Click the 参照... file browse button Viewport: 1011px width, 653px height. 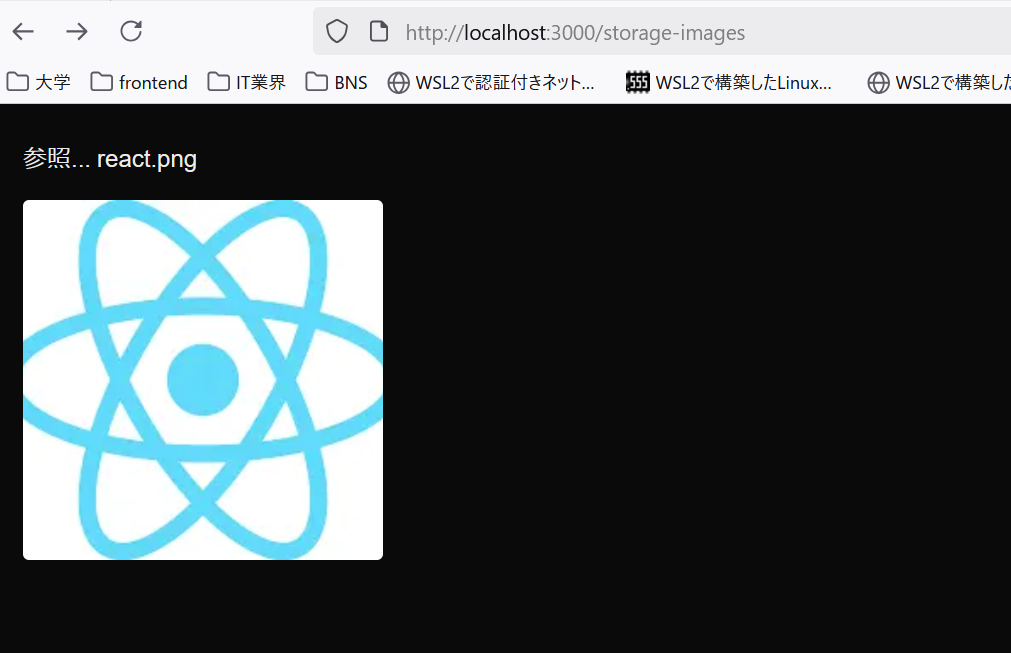point(57,159)
